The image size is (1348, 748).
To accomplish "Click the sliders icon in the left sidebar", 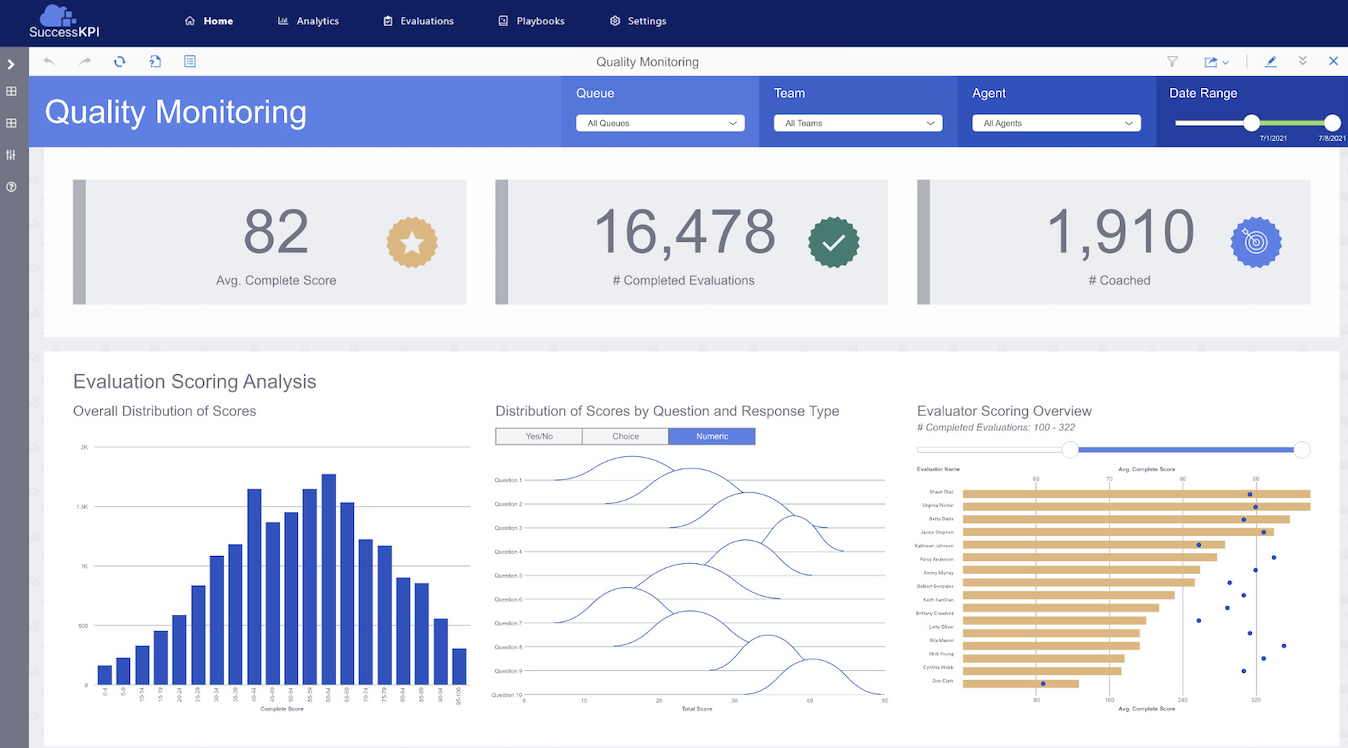I will point(10,155).
